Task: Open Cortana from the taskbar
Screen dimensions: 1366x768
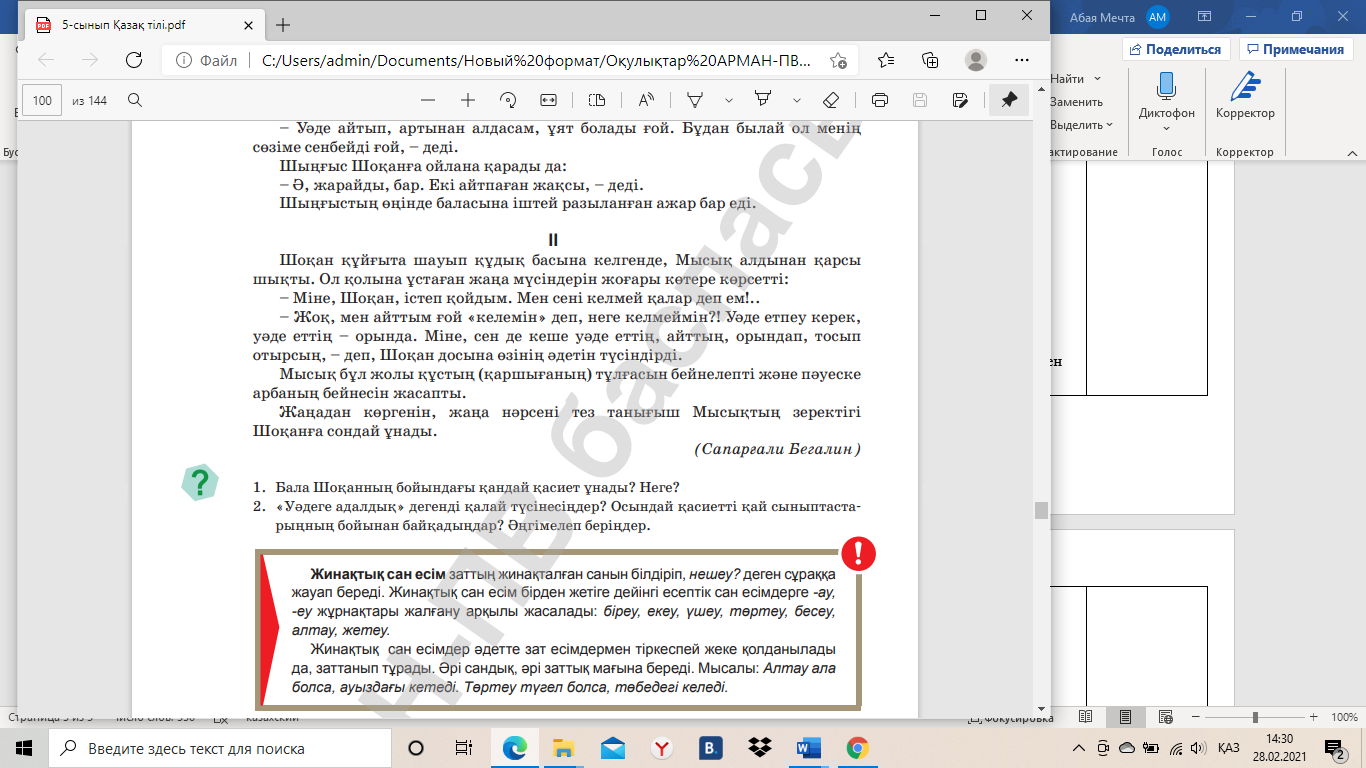Action: point(416,748)
